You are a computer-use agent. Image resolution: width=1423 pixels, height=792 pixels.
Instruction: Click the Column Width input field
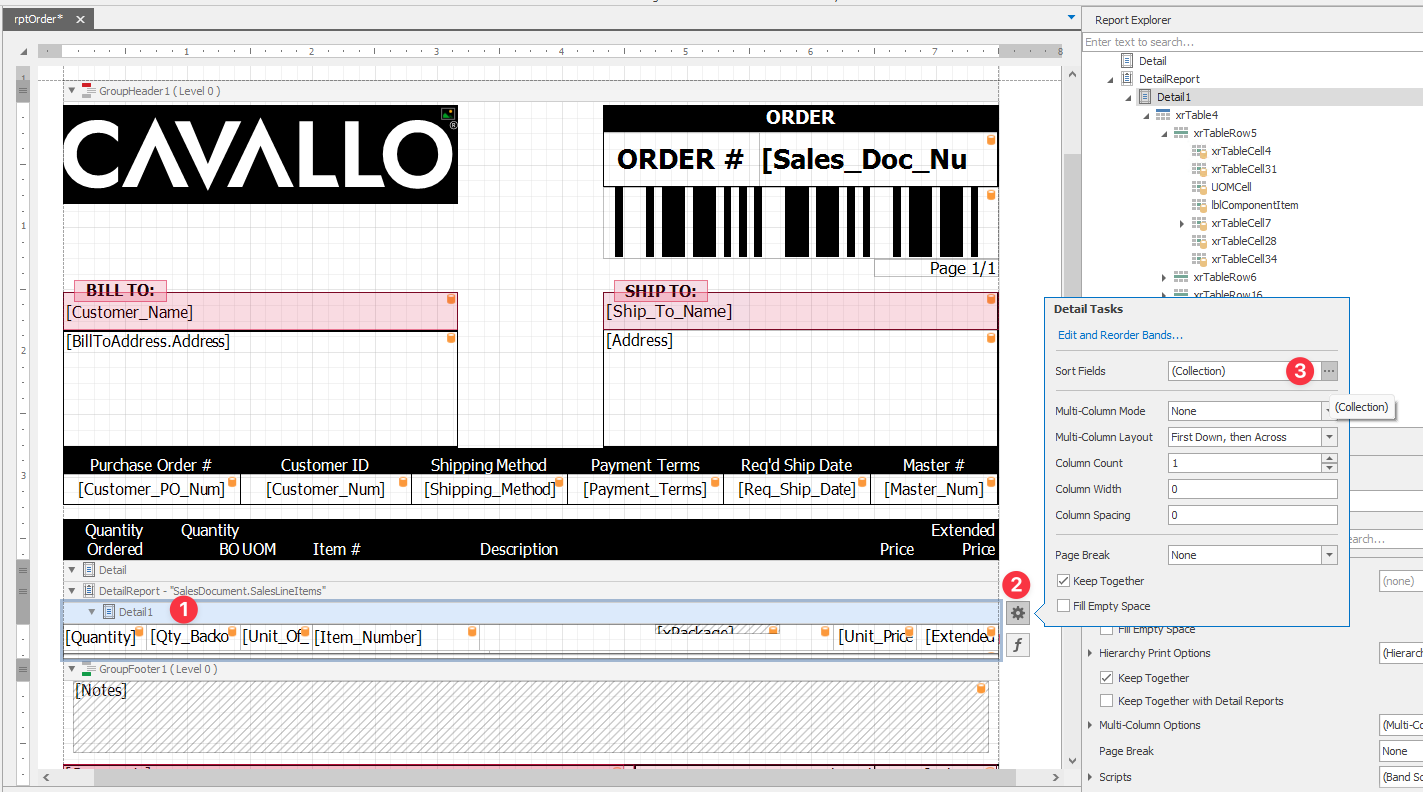[x=1252, y=489]
